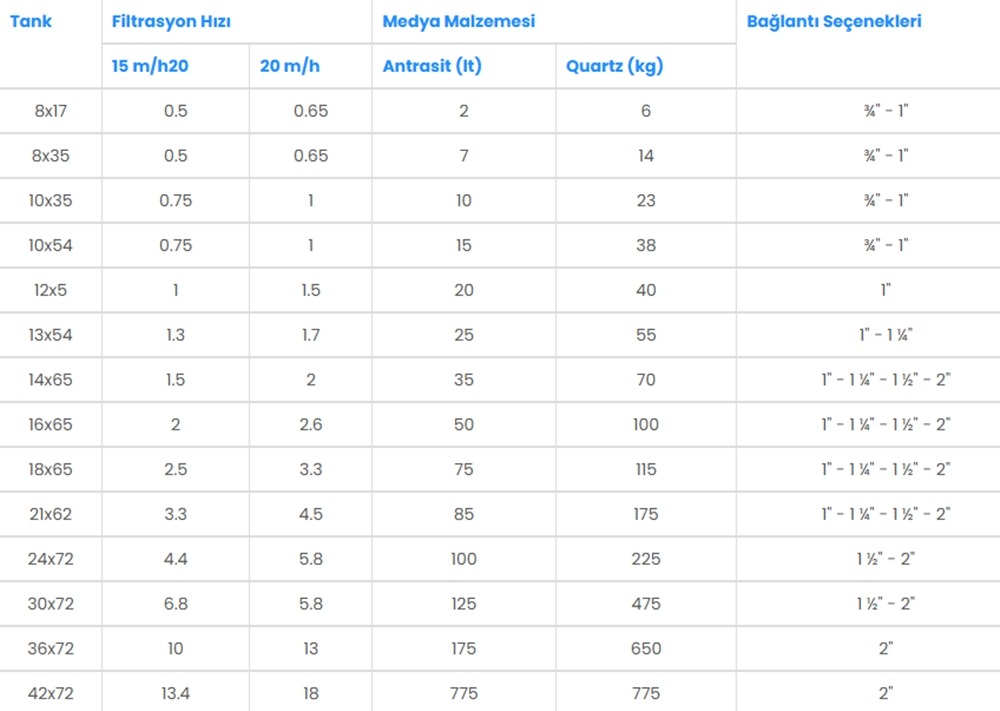Click the 15 m/h20 subheader
1000x711 pixels.
coord(149,67)
